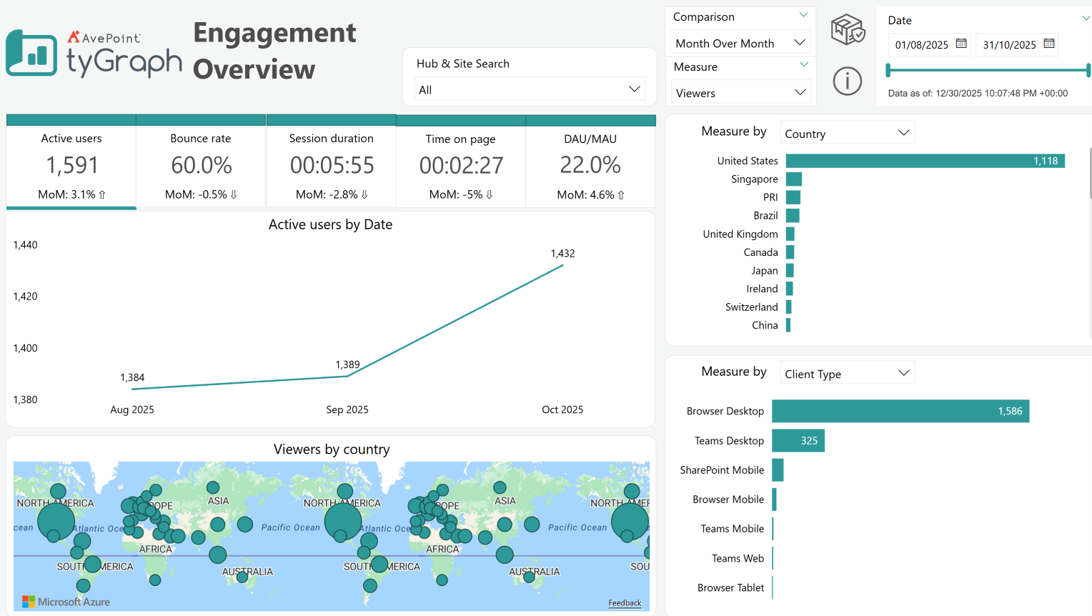Click the Country panel vertical scrollbar
The image size is (1092, 616).
1089,173
